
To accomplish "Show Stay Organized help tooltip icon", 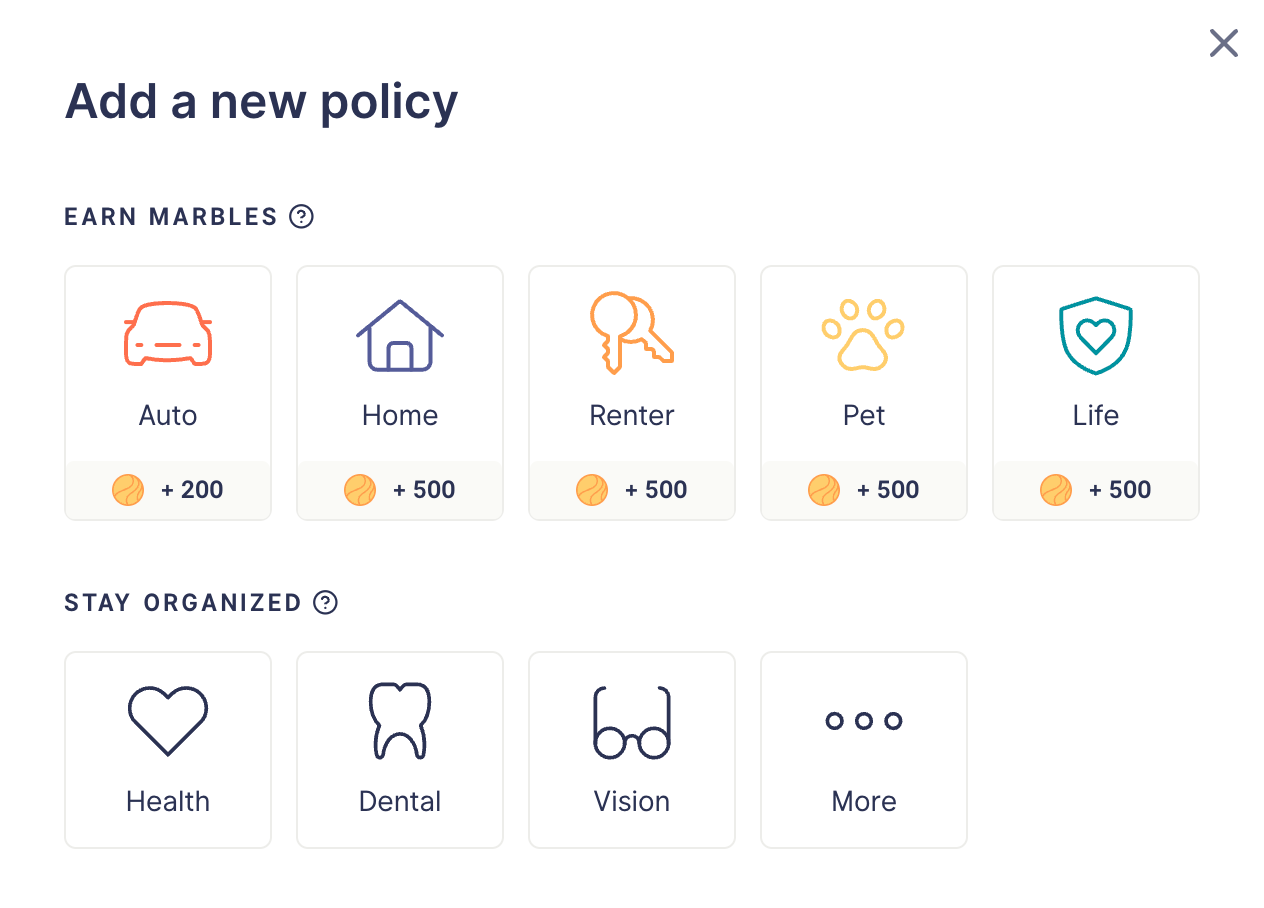I will pos(325,602).
